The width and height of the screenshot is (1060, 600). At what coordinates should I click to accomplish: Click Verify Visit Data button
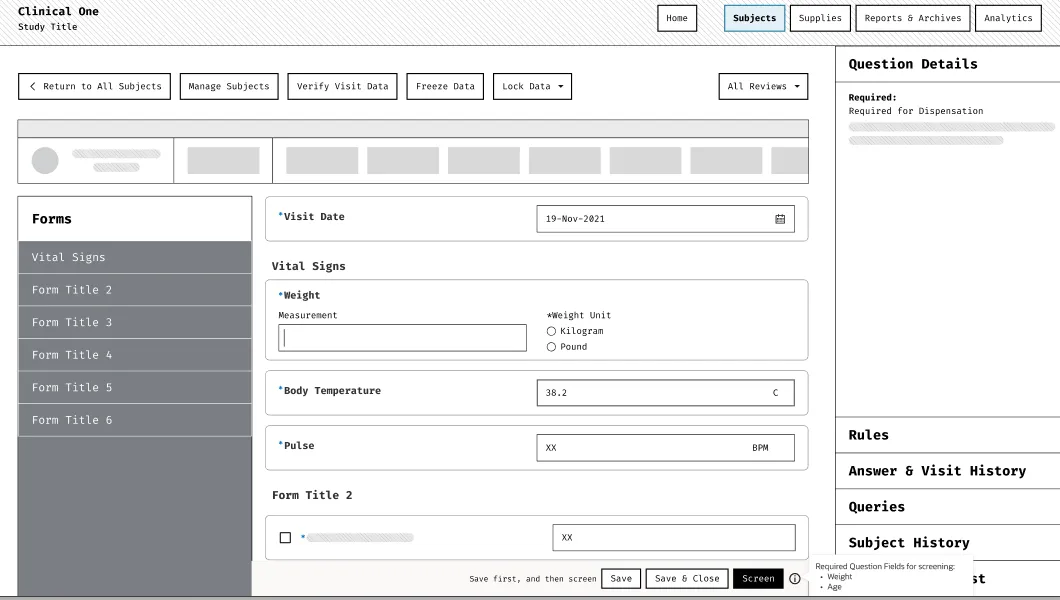[x=342, y=86]
